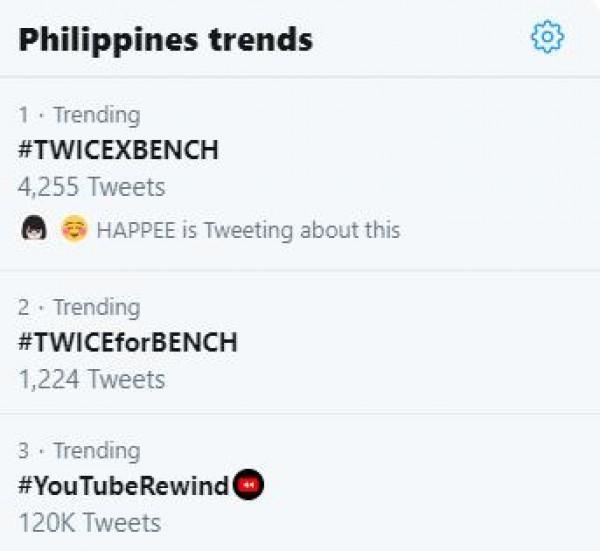Click the smiling emoji avatar icon

point(73,229)
